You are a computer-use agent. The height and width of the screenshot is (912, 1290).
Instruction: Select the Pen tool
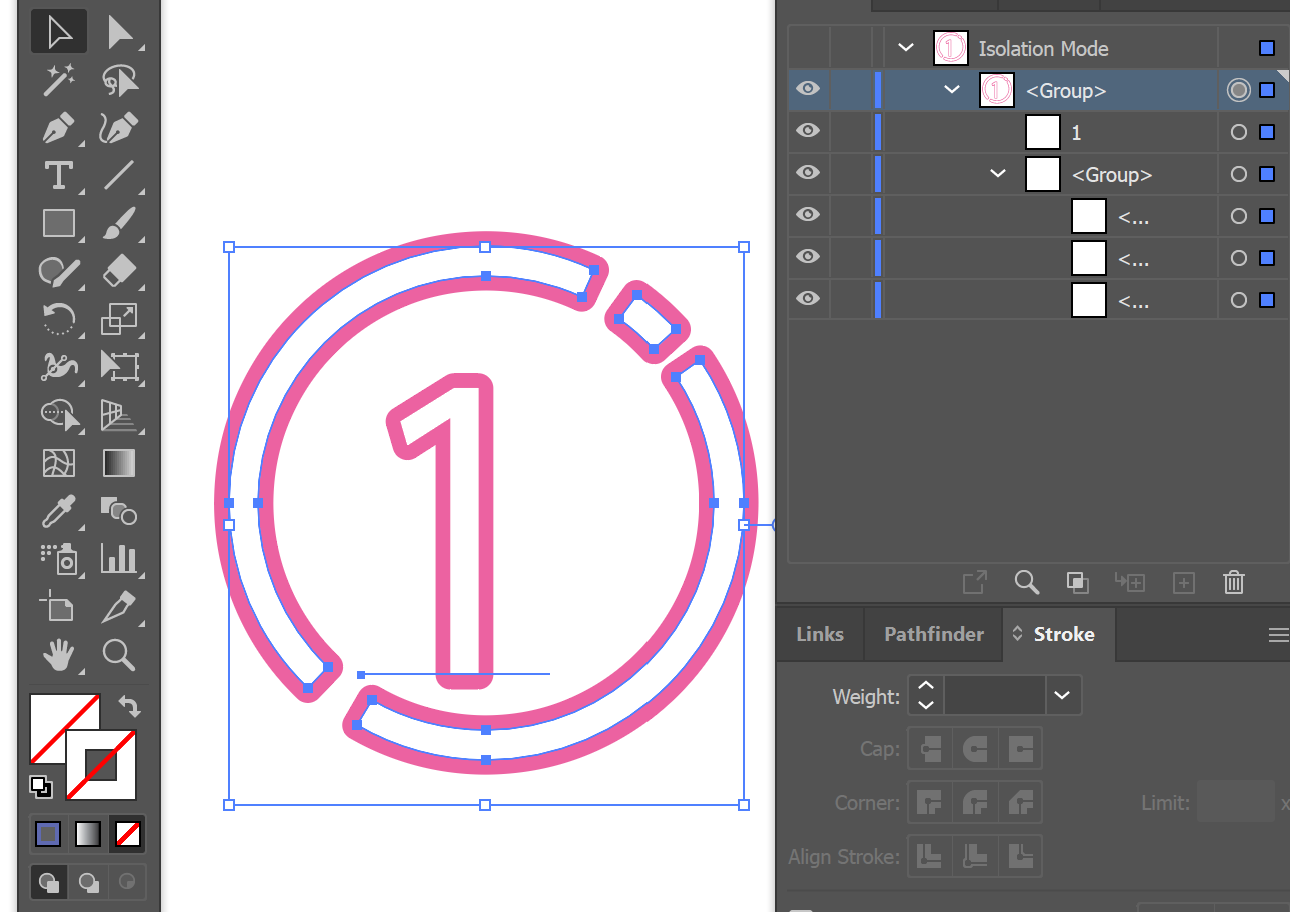(59, 128)
